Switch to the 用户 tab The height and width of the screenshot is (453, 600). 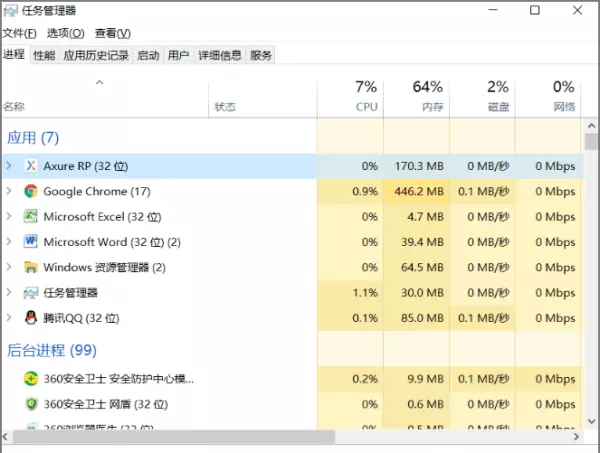coord(178,55)
